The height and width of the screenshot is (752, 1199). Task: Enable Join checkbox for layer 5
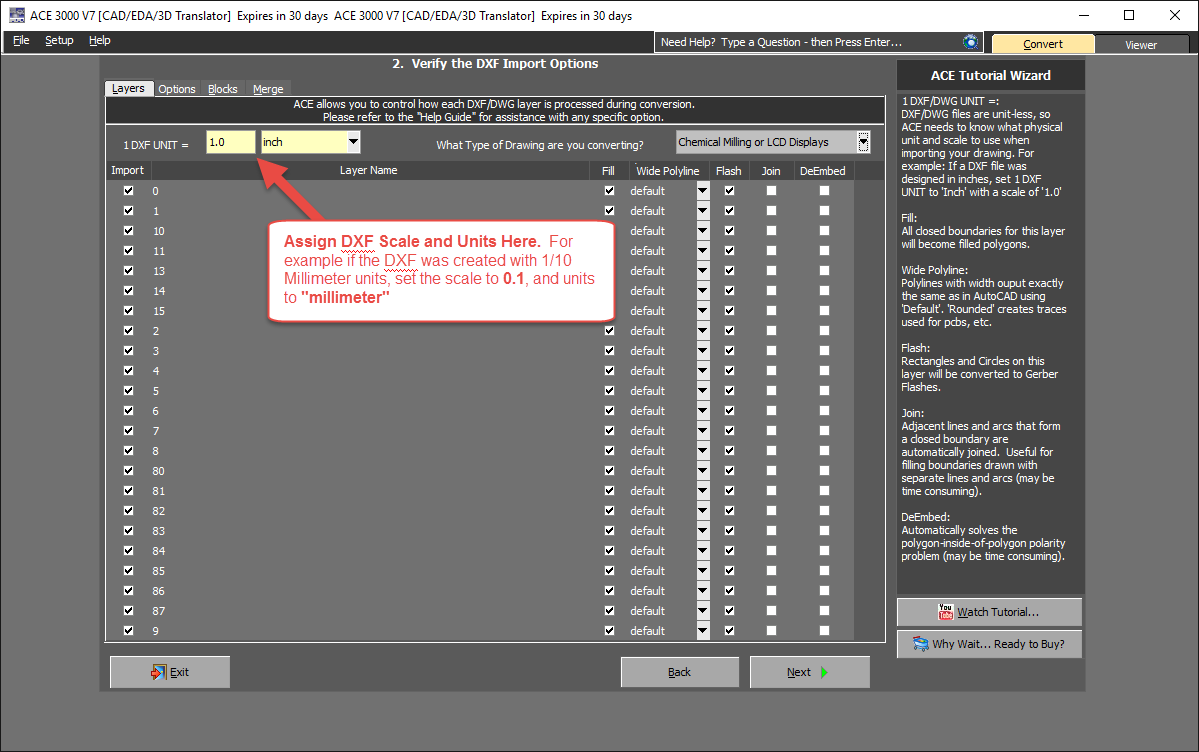click(x=772, y=391)
